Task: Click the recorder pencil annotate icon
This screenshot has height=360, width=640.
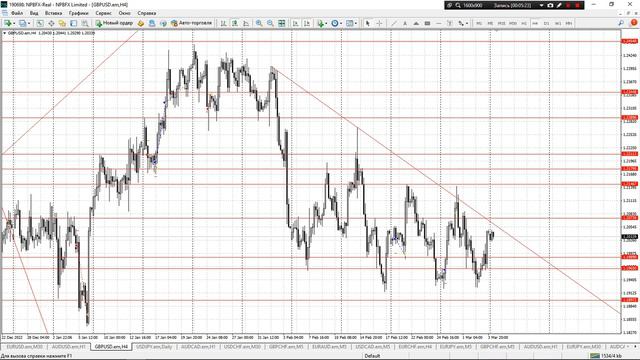Action: (x=559, y=5)
